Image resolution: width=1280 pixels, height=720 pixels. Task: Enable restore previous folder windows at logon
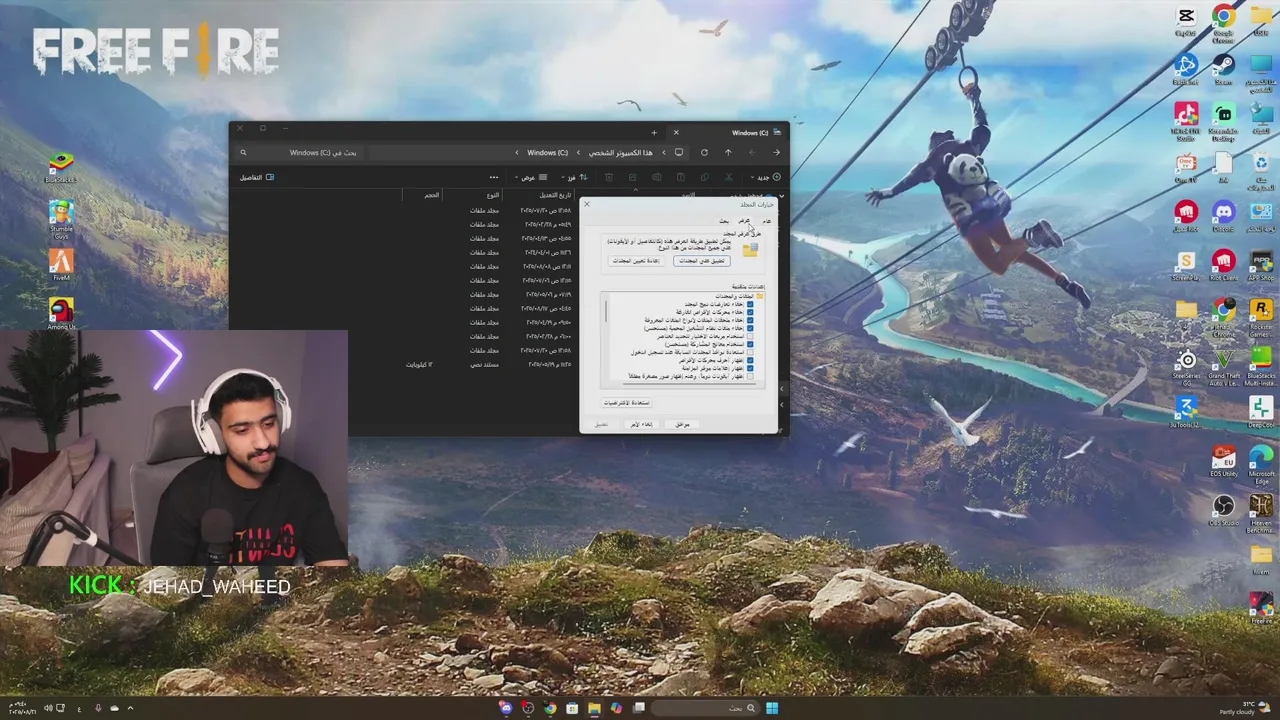pyautogui.click(x=750, y=352)
